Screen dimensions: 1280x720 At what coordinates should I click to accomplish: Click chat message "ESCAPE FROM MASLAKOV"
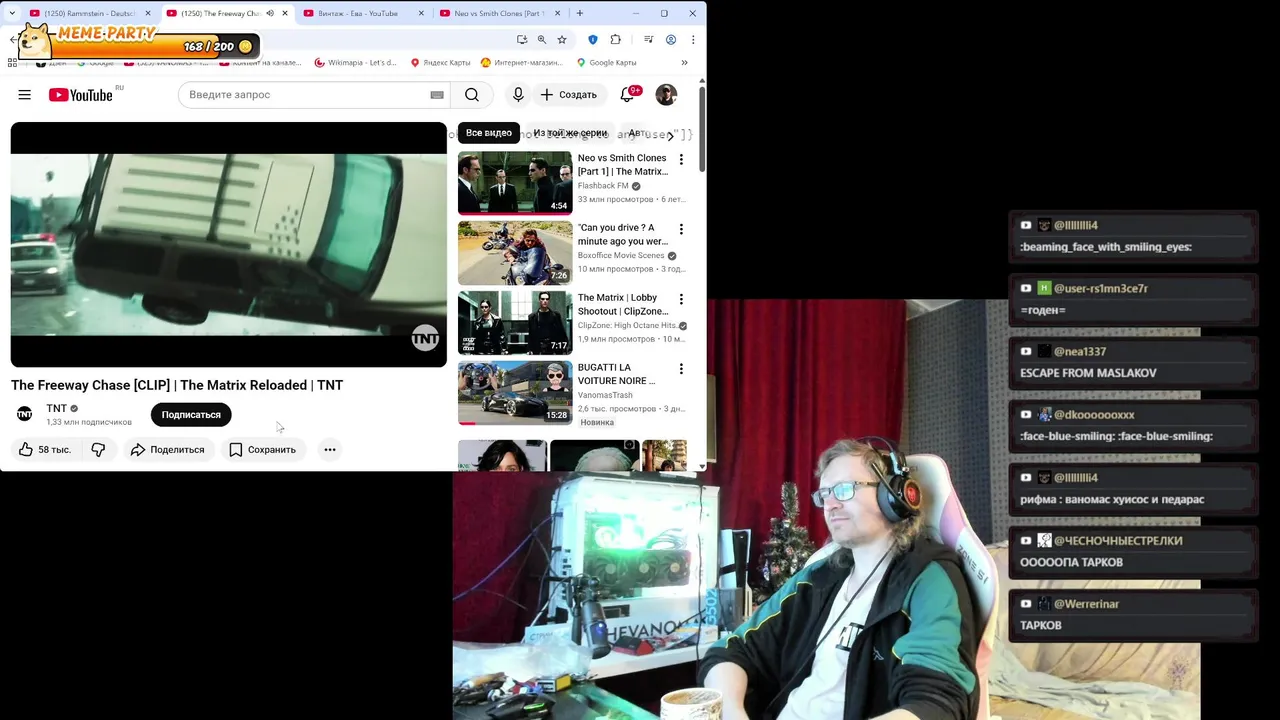1088,373
